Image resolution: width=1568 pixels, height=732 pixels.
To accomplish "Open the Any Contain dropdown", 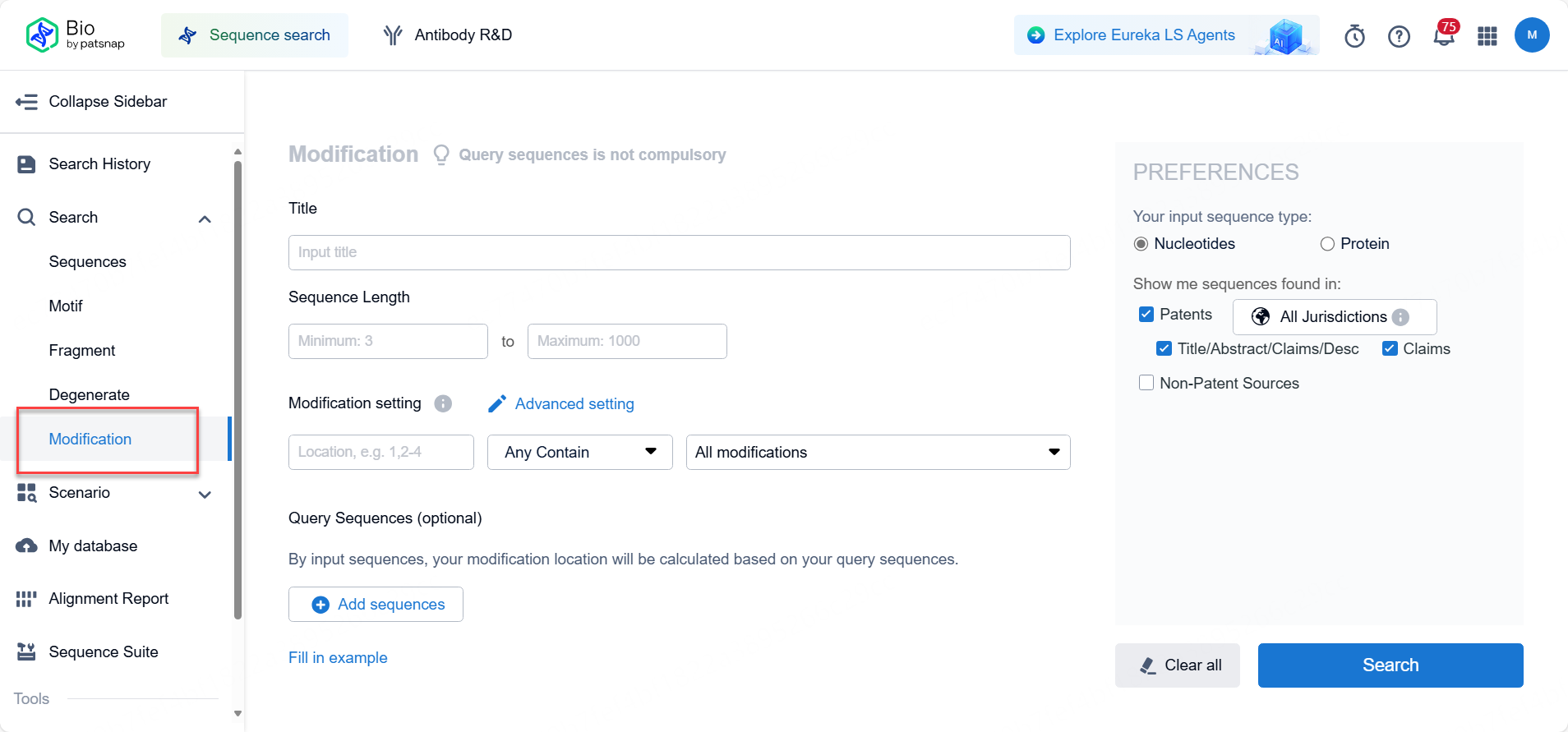I will coord(580,453).
